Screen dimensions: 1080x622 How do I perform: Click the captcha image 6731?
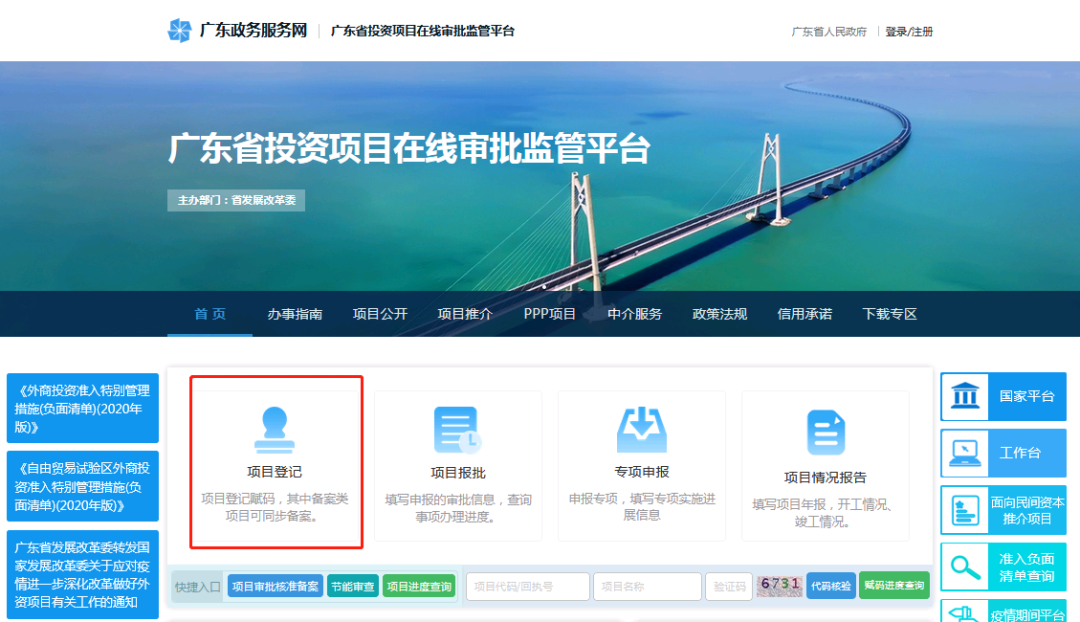(x=779, y=586)
